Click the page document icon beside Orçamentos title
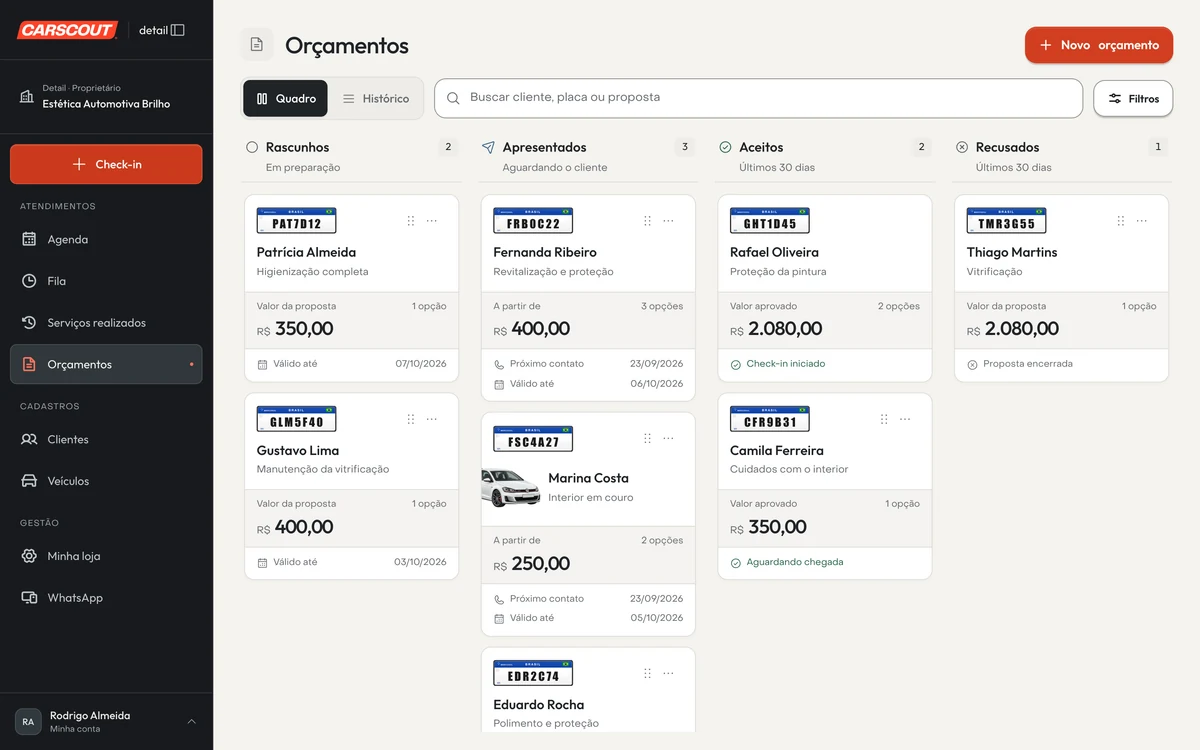The width and height of the screenshot is (1200, 750). tap(257, 45)
